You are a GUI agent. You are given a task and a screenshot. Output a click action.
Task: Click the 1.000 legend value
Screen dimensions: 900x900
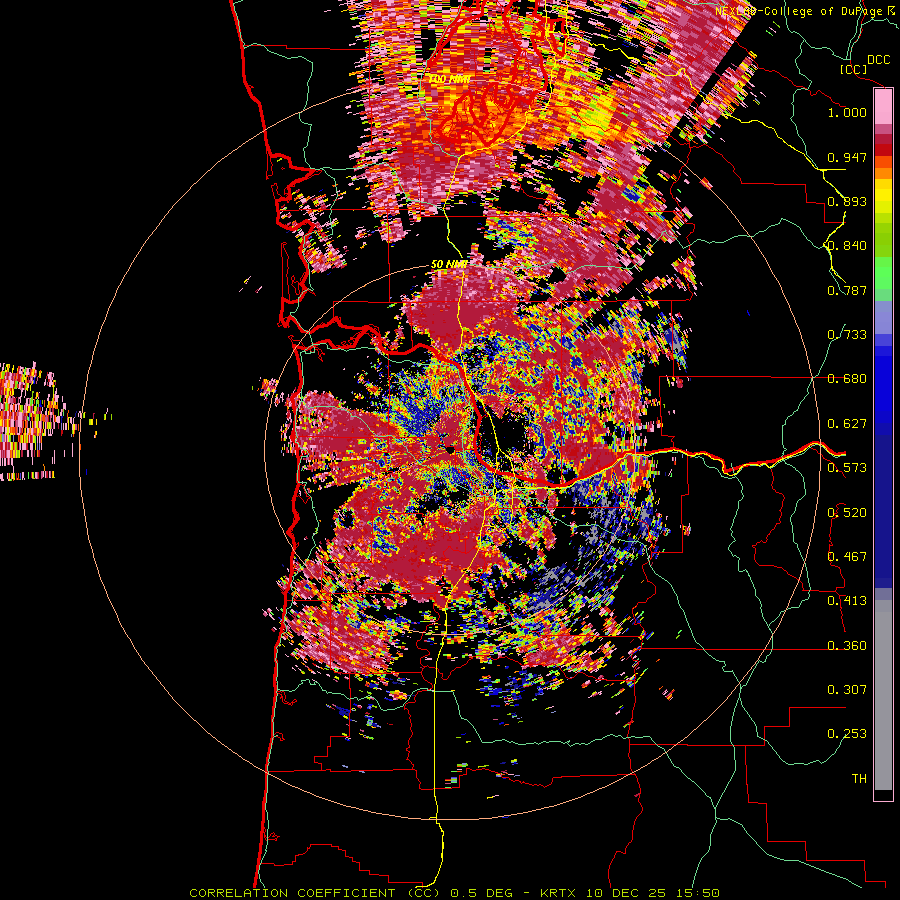[x=847, y=112]
